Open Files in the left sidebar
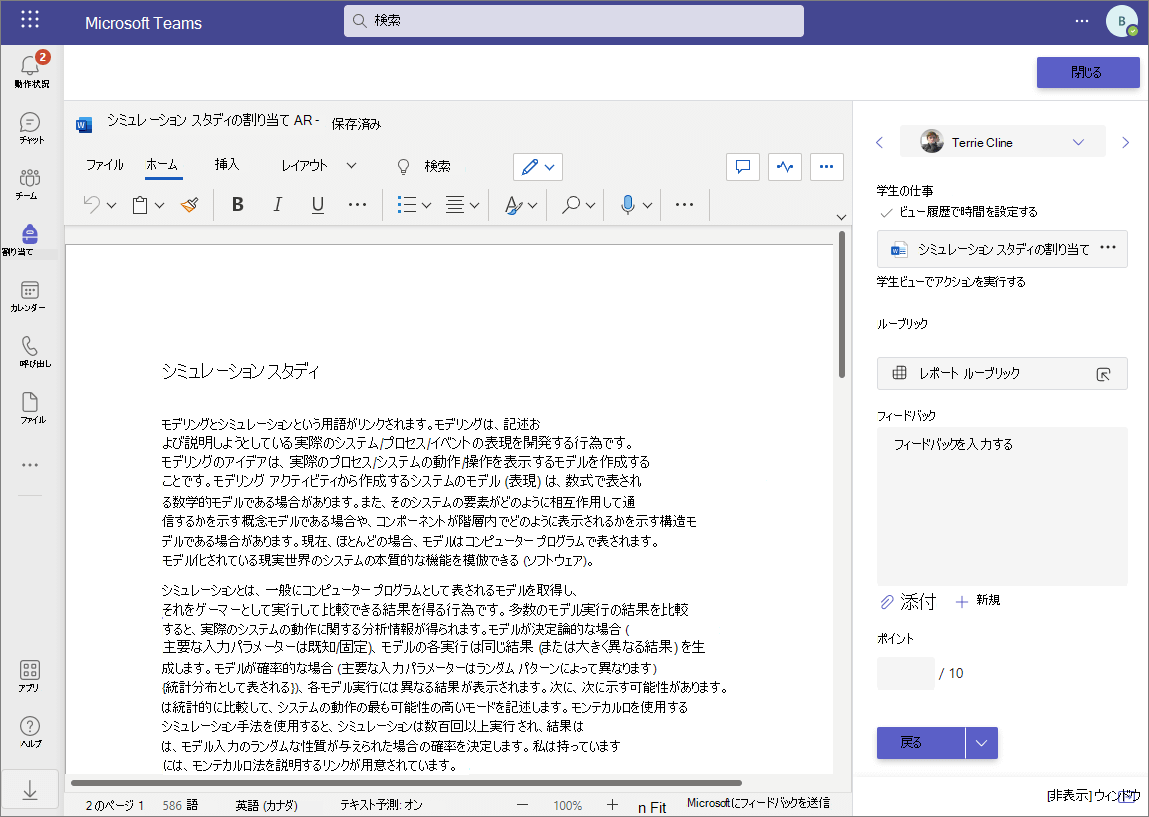This screenshot has height=817, width=1149. (x=31, y=408)
